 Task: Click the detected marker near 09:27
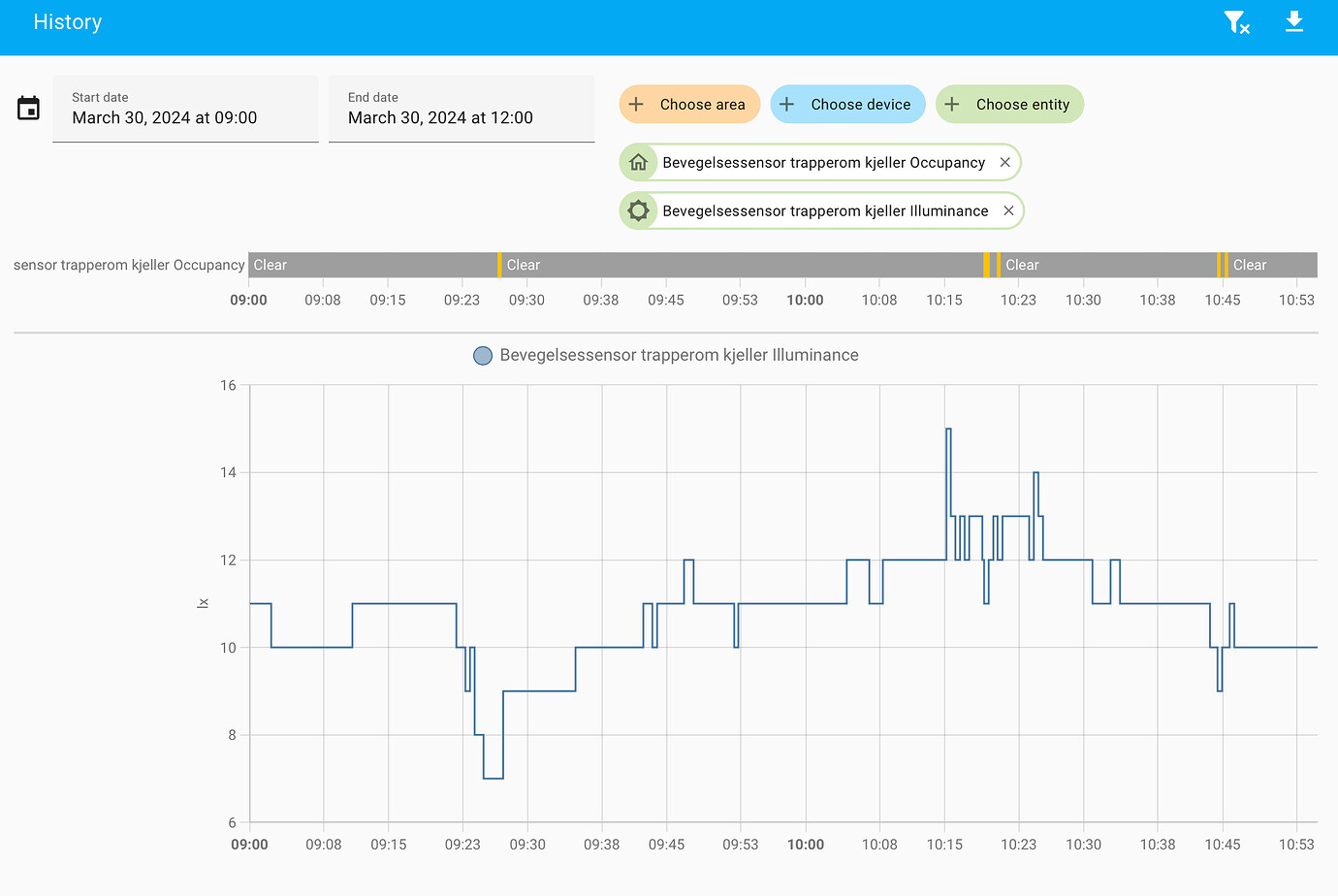(x=499, y=265)
